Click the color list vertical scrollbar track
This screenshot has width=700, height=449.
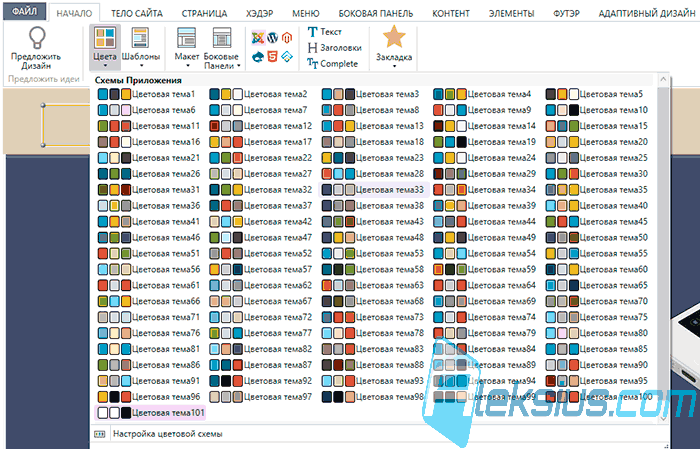[663, 249]
